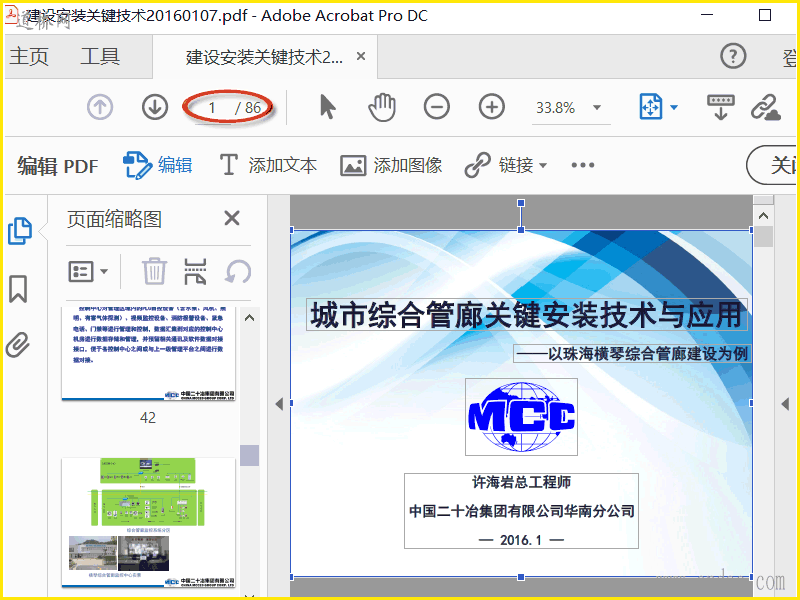Go to next page with down arrow
800x600 pixels.
[155, 108]
